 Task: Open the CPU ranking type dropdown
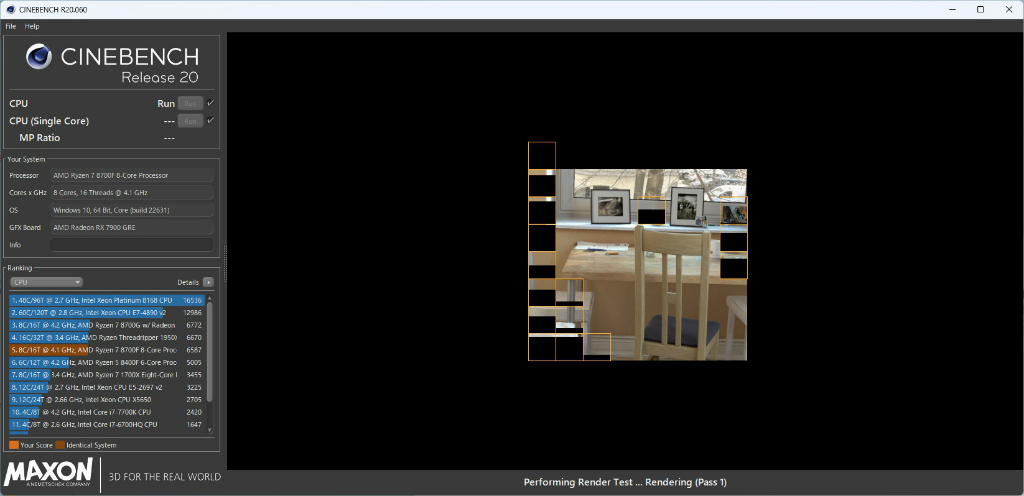[46, 283]
